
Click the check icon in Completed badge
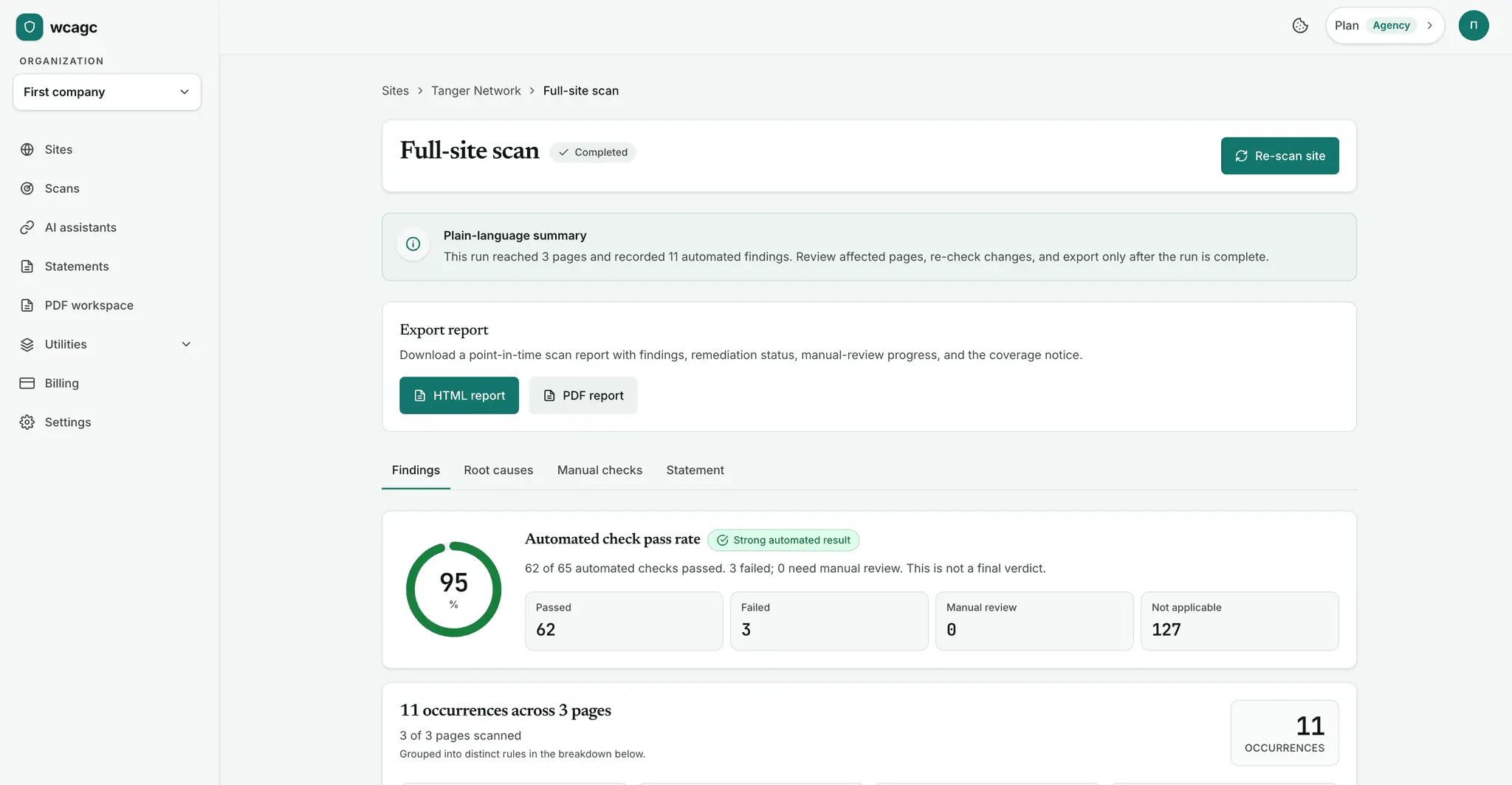(x=564, y=152)
